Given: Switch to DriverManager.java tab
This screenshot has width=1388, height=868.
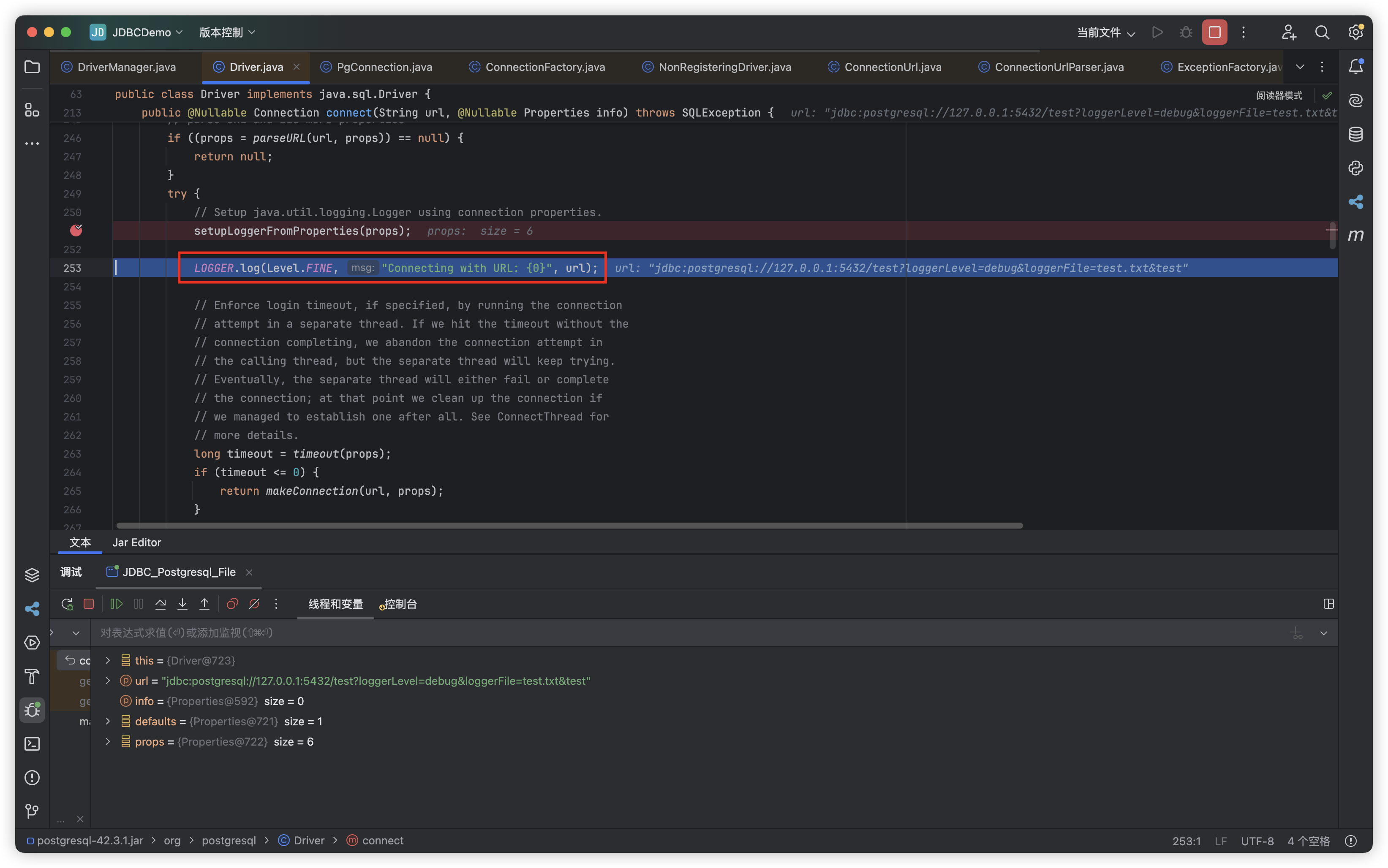Looking at the screenshot, I should pyautogui.click(x=118, y=67).
